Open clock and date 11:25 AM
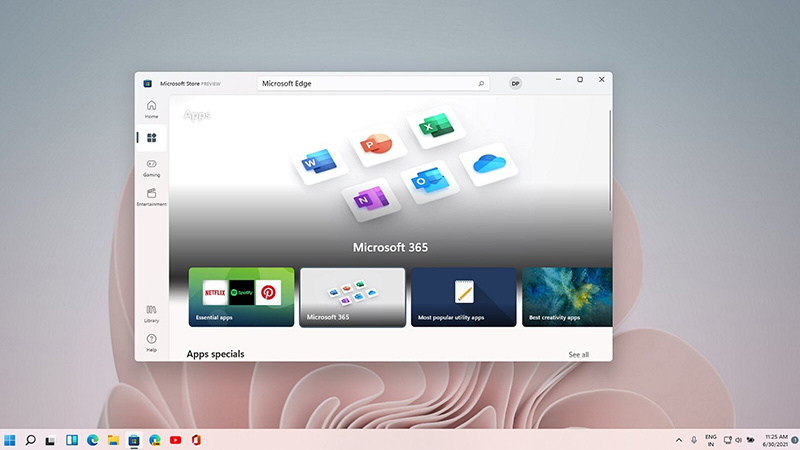This screenshot has height=450, width=800. (776, 440)
